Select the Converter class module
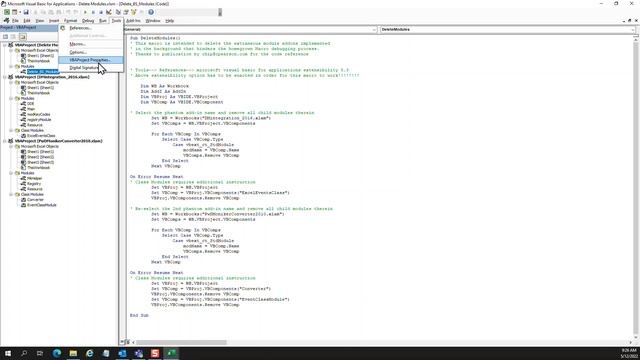The height and width of the screenshot is (360, 640). 35,200
